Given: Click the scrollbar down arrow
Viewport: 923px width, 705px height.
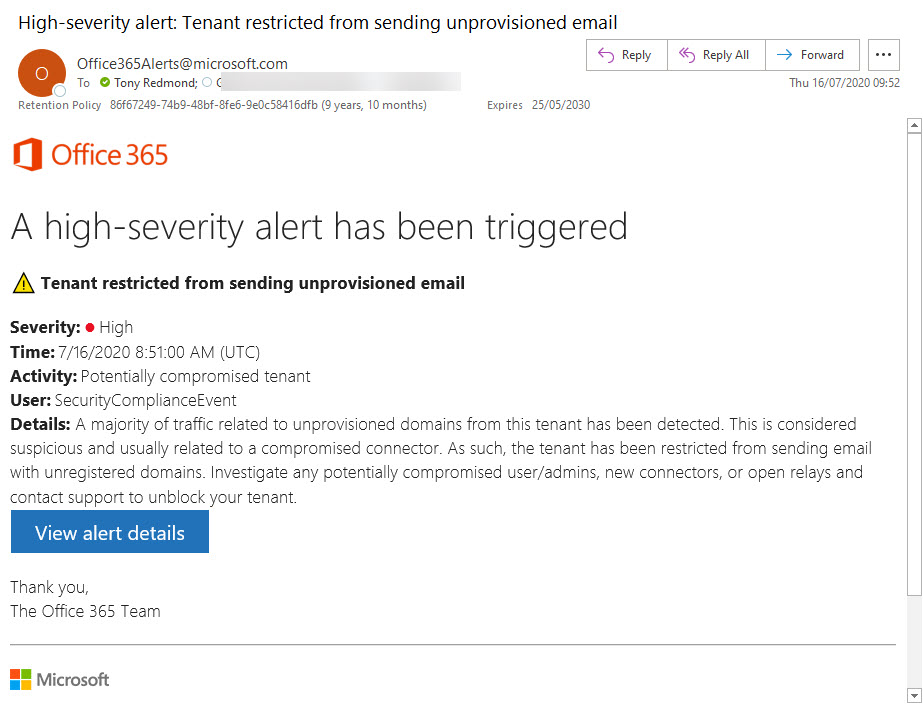Looking at the screenshot, I should coord(913,695).
